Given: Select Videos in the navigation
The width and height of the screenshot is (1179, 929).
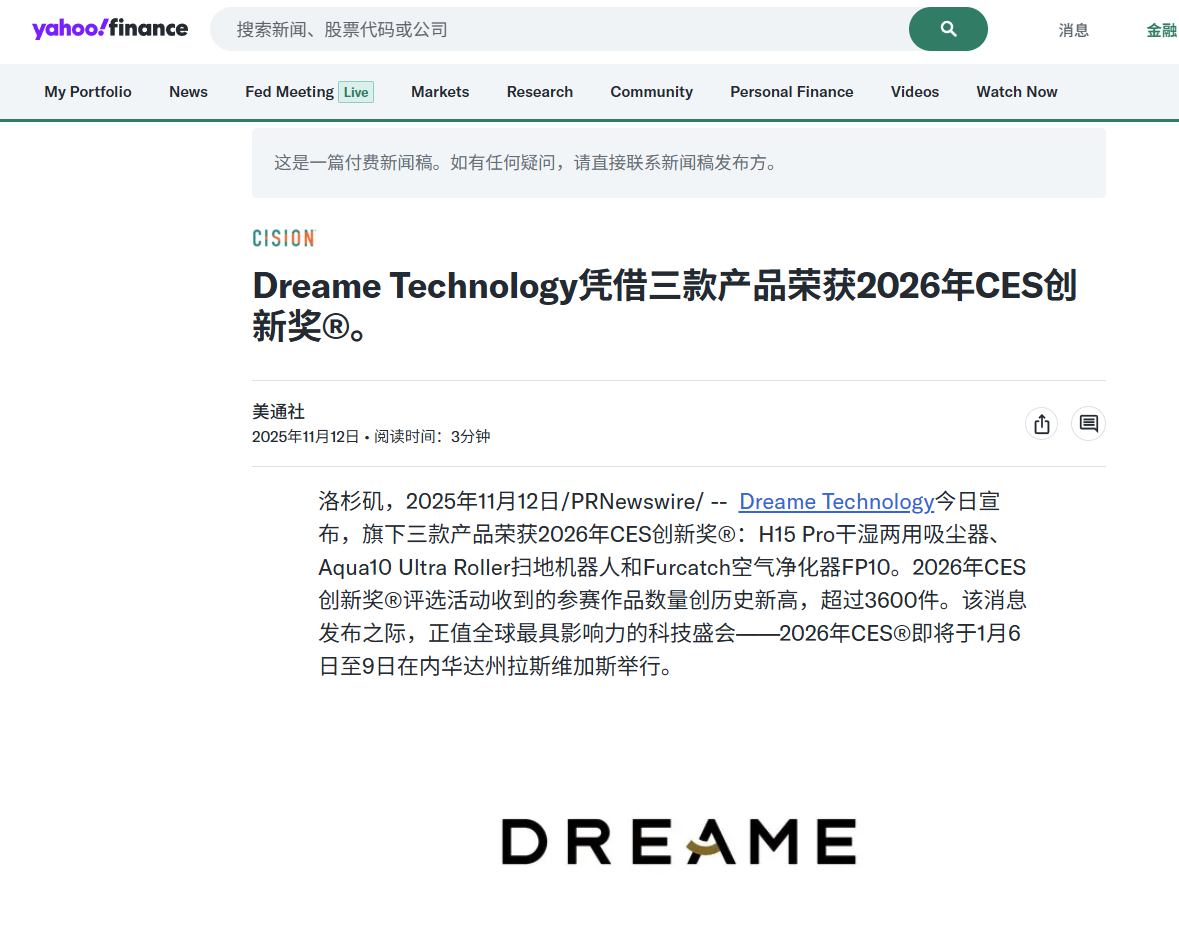Looking at the screenshot, I should coord(914,91).
